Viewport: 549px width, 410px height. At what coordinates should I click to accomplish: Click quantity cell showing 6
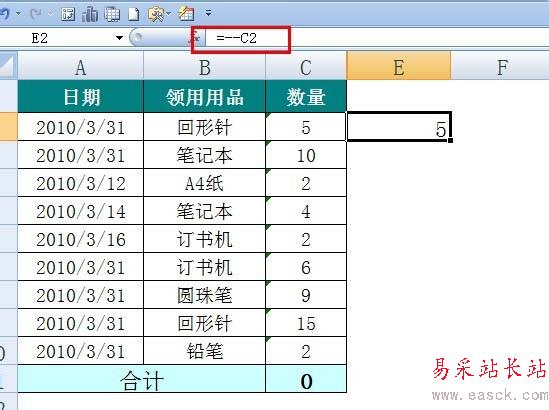[306, 267]
